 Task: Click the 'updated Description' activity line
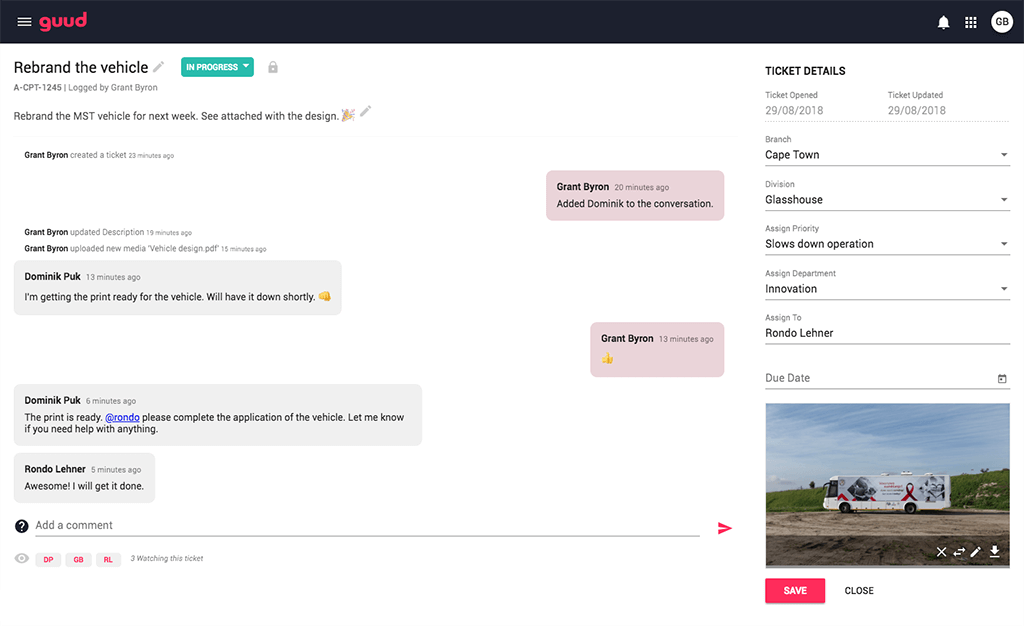(108, 232)
